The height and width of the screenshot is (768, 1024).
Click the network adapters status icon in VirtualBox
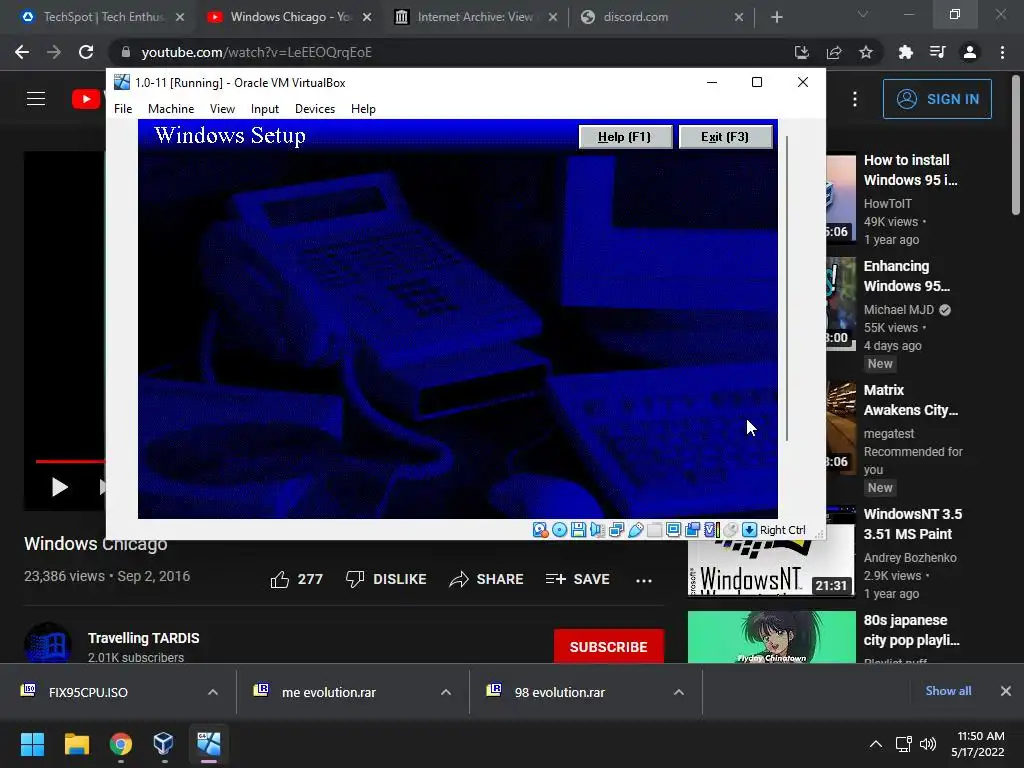(616, 530)
